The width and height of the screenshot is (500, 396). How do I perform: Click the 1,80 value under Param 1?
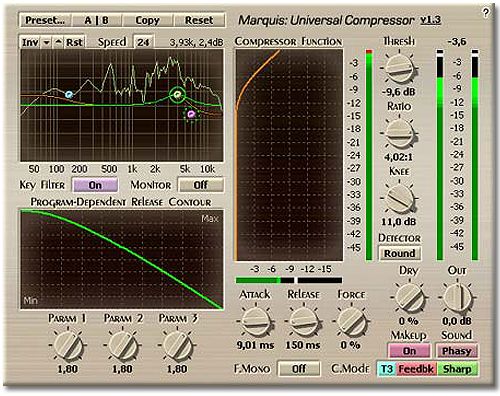(68, 369)
